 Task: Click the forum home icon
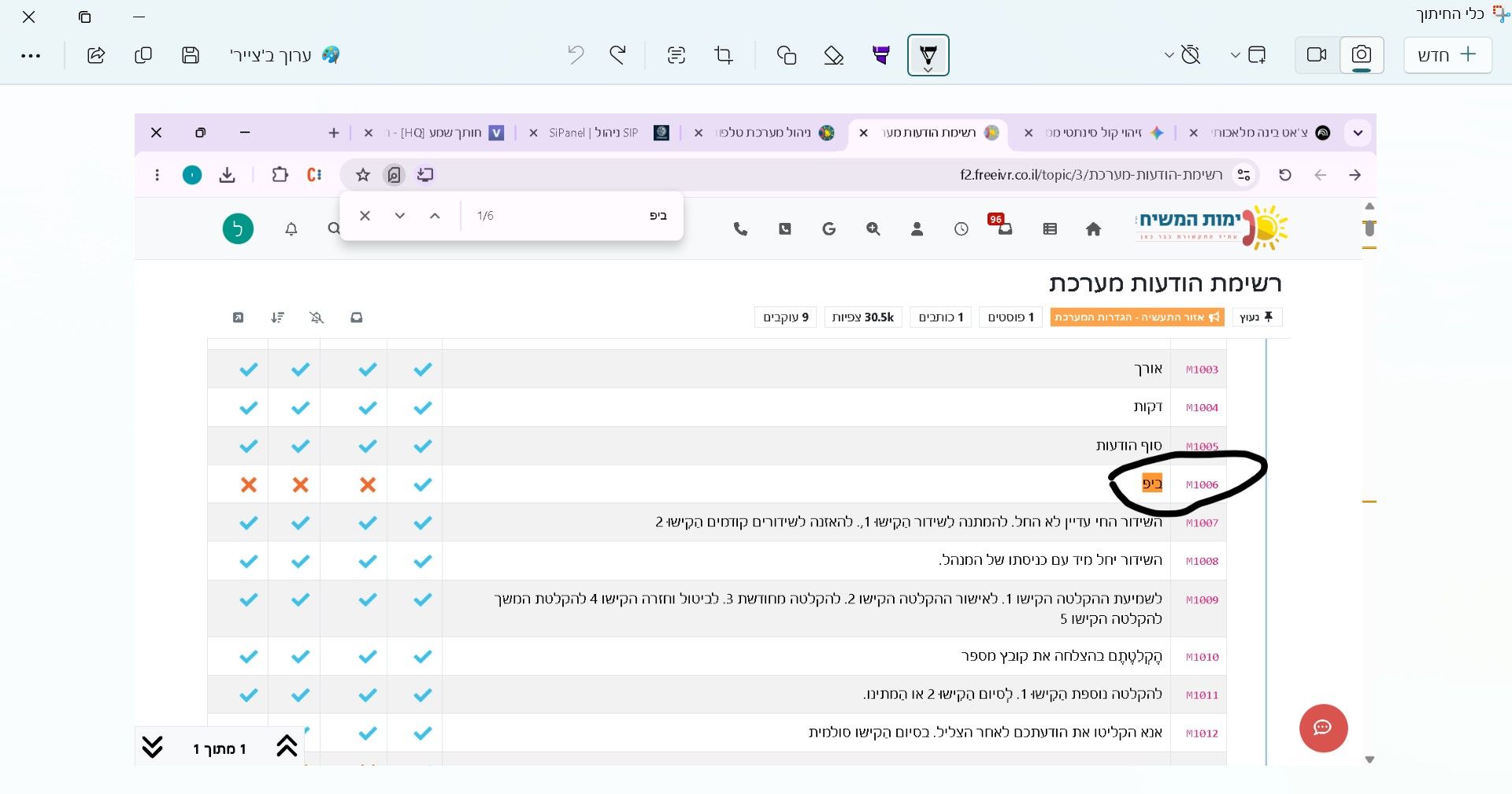pyautogui.click(x=1093, y=229)
